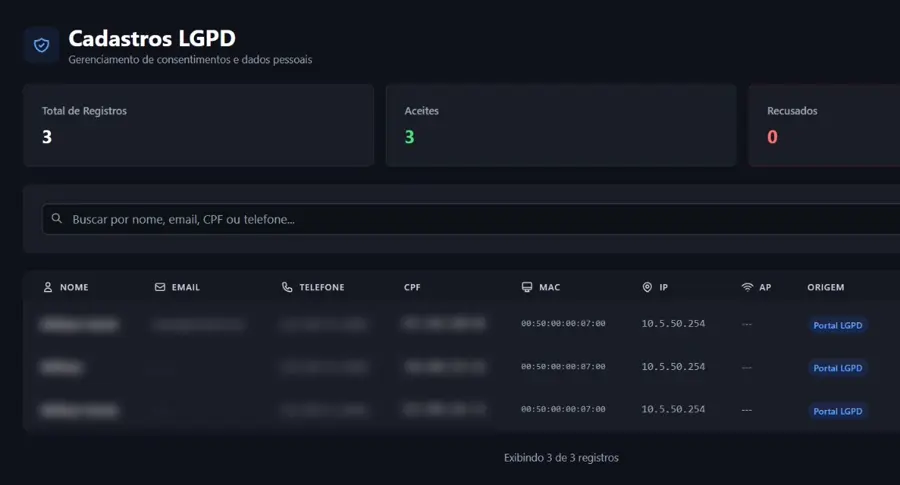Screen dimensions: 900x485
Task: Select the ORIGEM column header
Action: [x=825, y=287]
